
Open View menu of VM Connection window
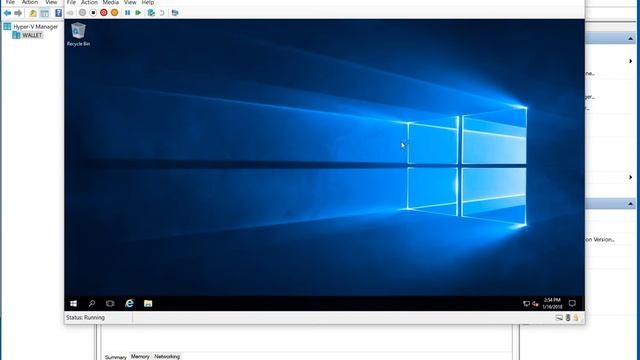pos(130,2)
